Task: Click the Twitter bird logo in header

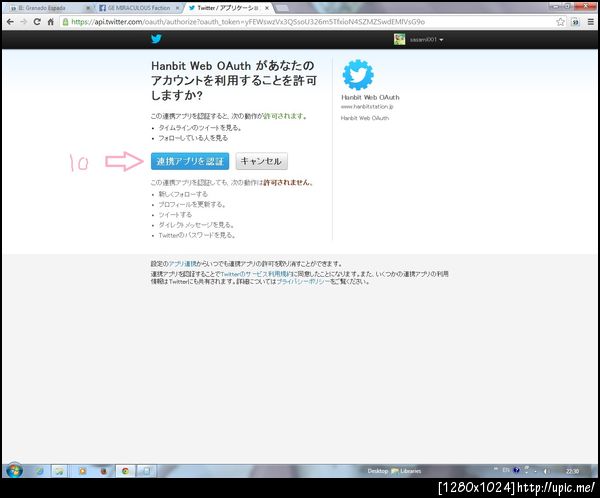Action: pyautogui.click(x=156, y=39)
